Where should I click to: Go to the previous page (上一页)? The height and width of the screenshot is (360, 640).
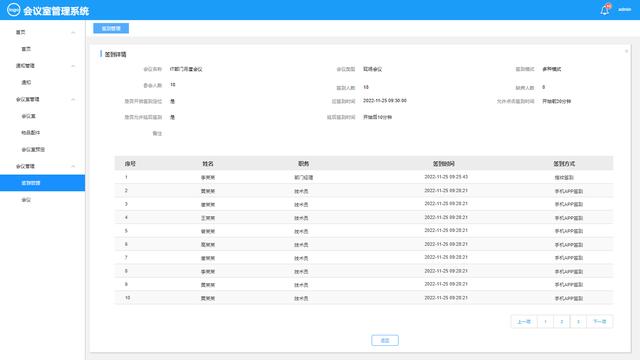pyautogui.click(x=524, y=322)
